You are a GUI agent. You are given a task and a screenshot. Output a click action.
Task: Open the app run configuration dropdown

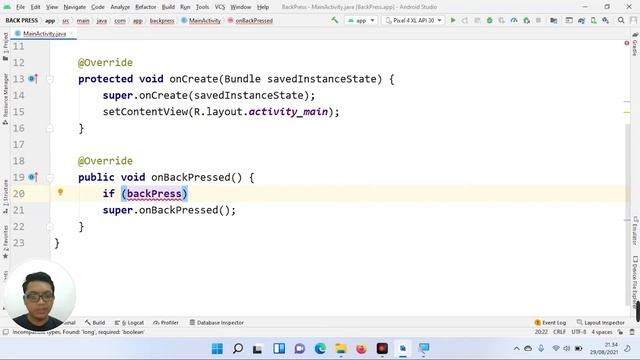361,20
